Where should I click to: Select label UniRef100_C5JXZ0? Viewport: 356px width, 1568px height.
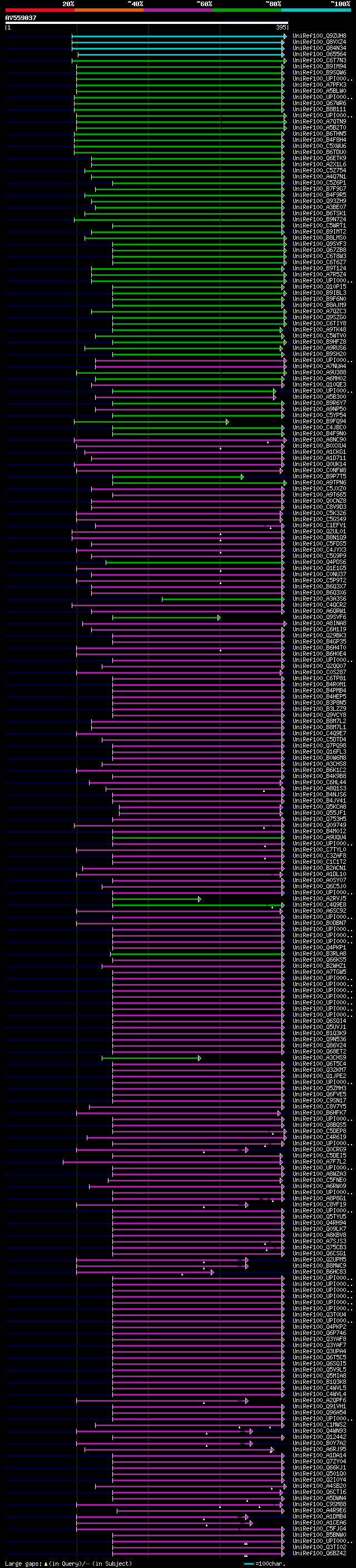point(319,489)
